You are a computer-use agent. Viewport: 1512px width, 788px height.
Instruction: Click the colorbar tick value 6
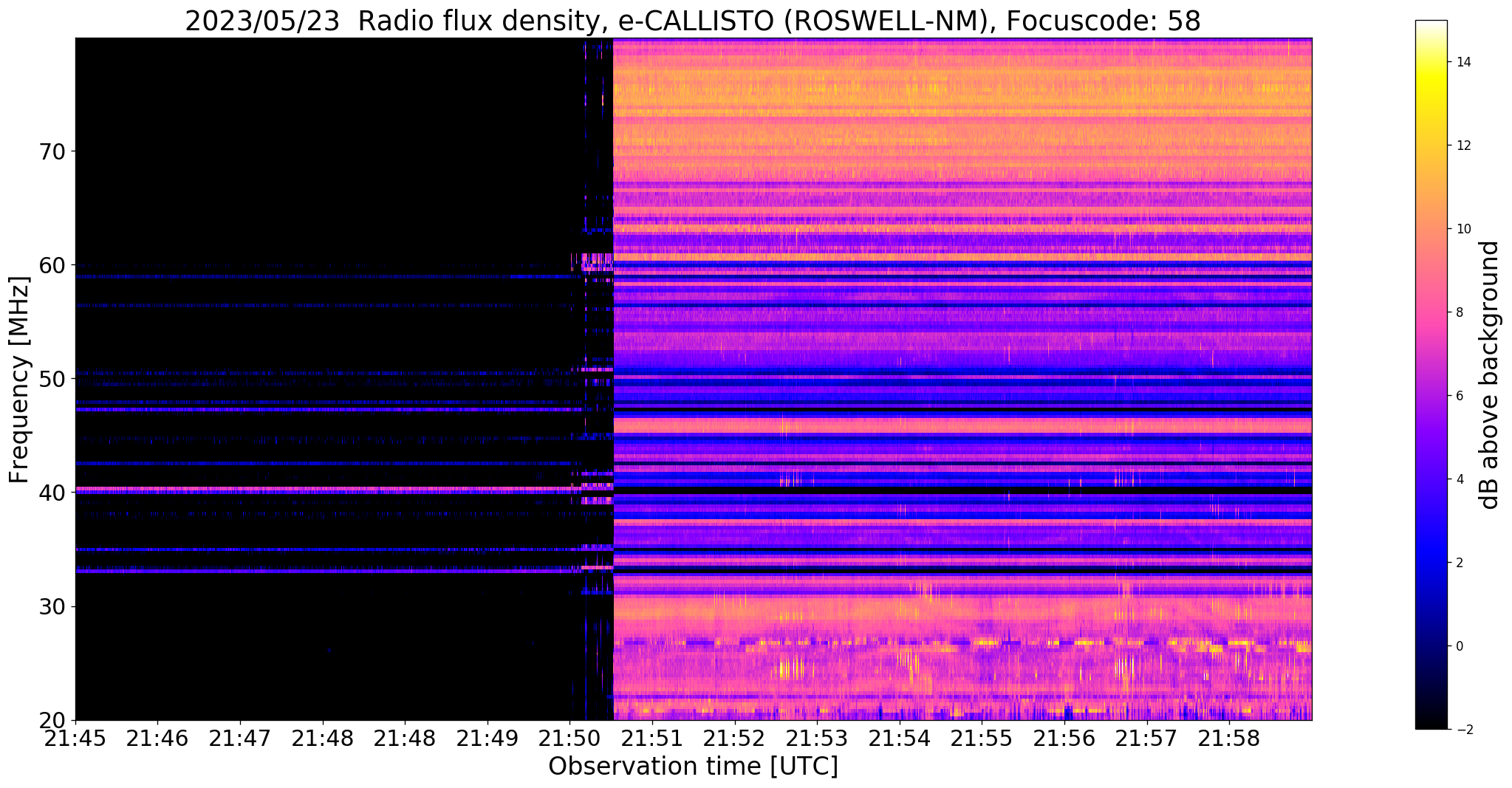tap(1459, 396)
